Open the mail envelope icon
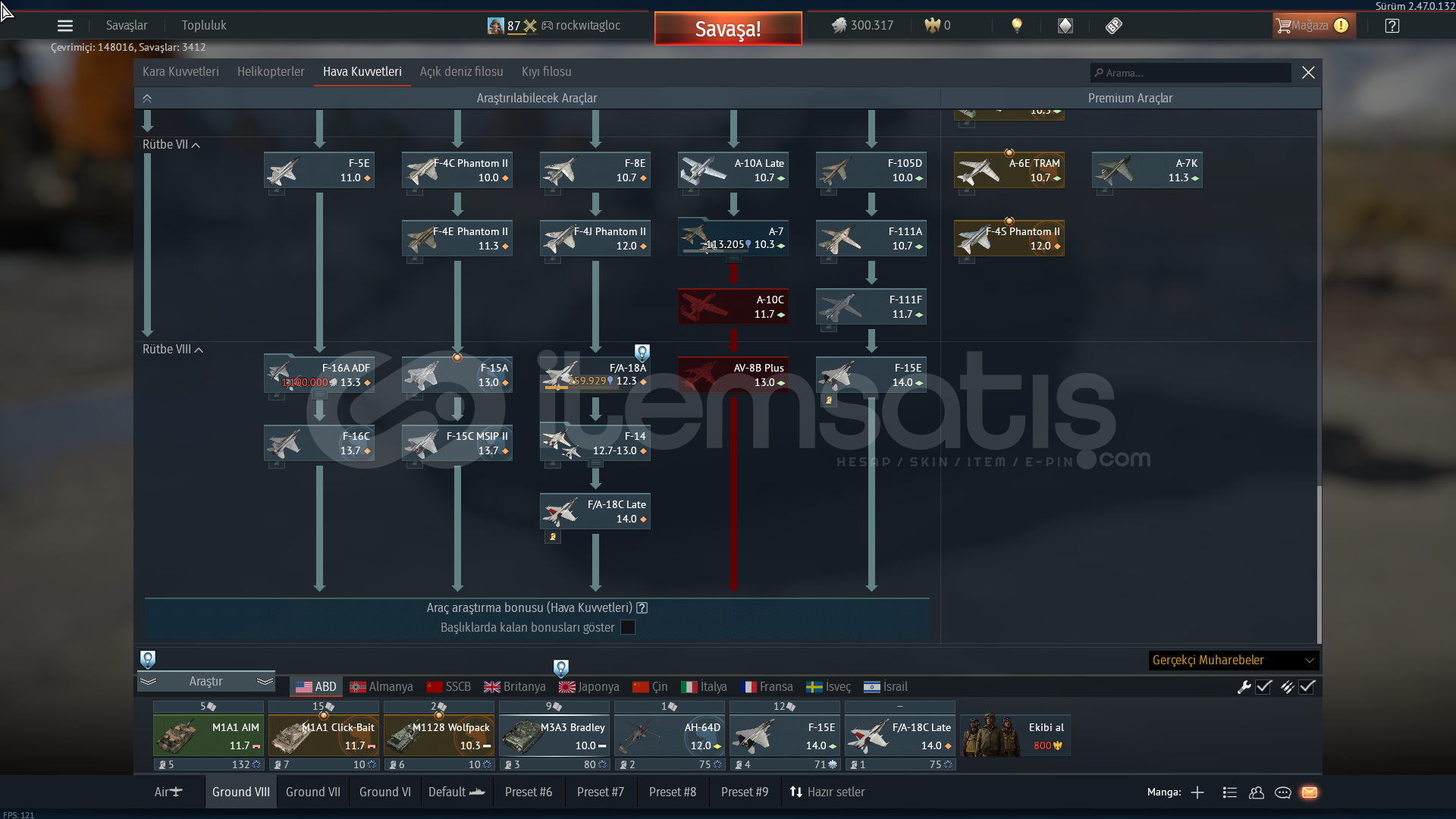This screenshot has height=819, width=1456. coord(1310,792)
